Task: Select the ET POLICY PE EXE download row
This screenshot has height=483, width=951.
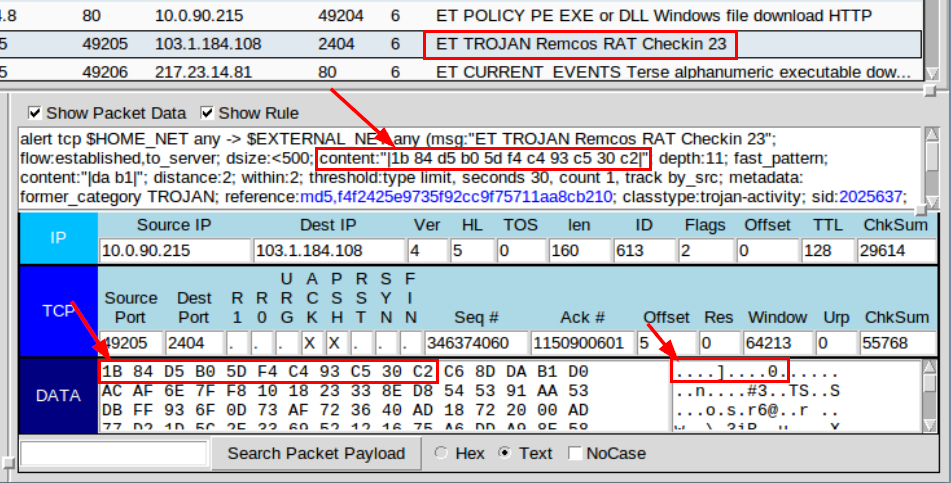Action: [x=461, y=15]
